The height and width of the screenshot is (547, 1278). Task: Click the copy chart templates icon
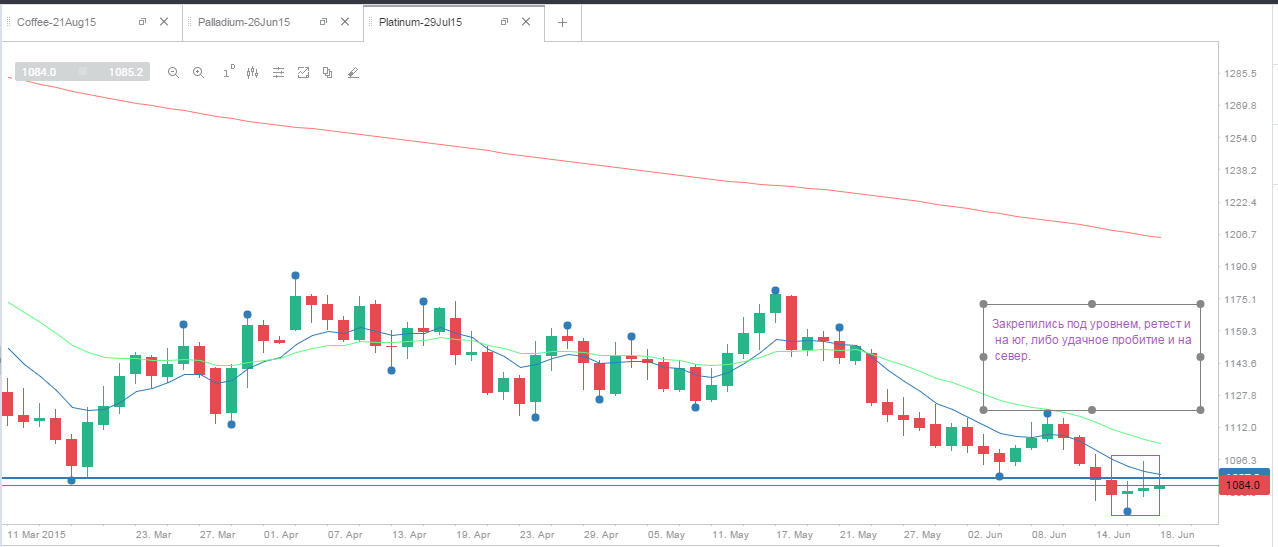click(327, 72)
